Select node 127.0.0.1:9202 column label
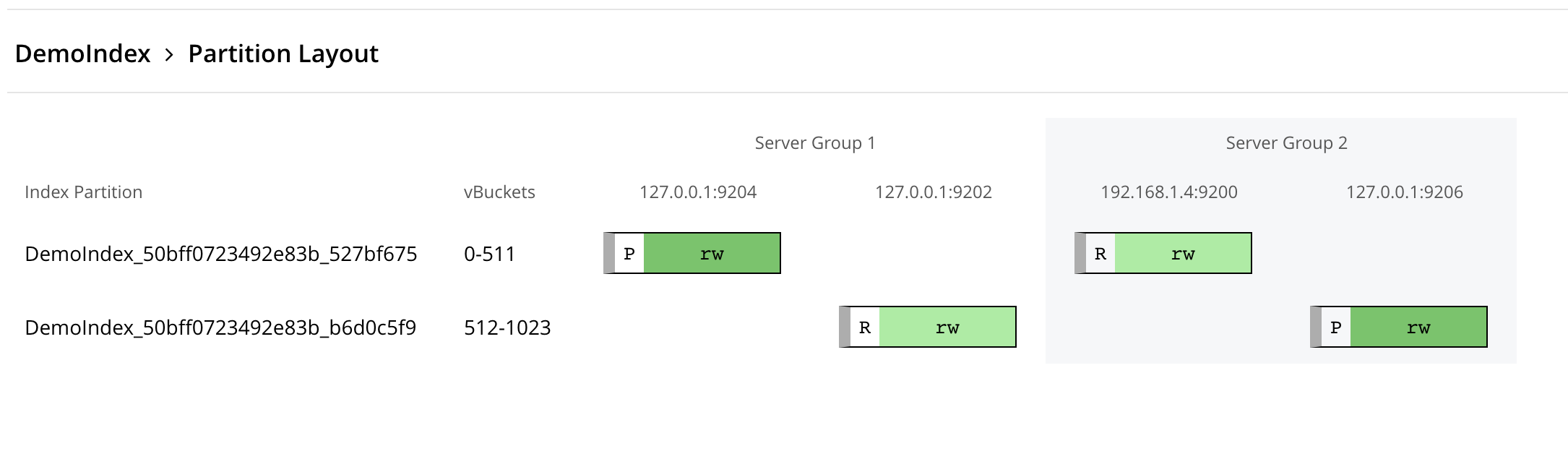 coord(933,192)
